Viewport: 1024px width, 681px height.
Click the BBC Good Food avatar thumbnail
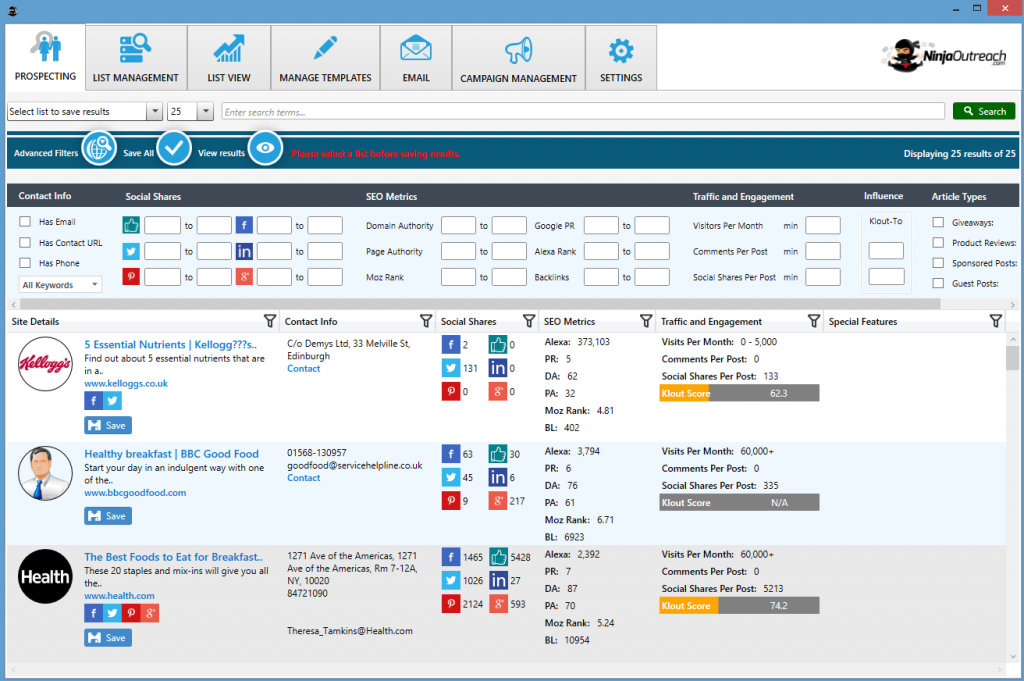45,473
